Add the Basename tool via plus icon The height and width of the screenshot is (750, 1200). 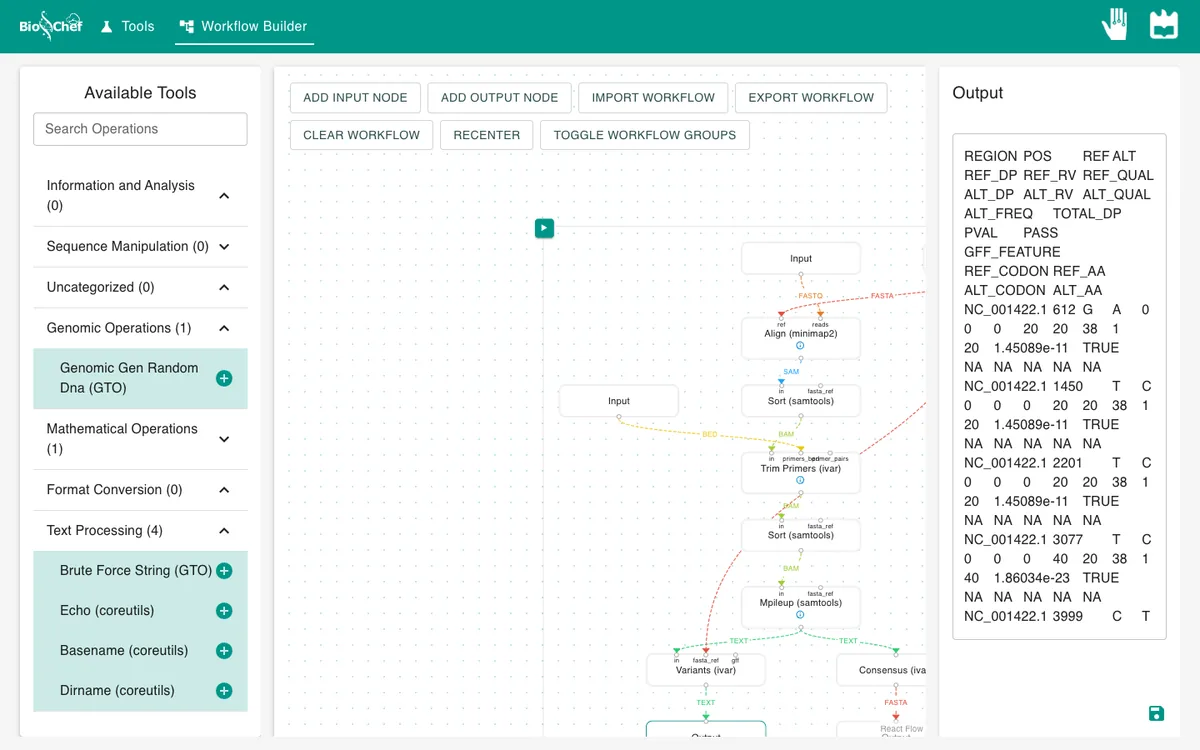tap(224, 651)
